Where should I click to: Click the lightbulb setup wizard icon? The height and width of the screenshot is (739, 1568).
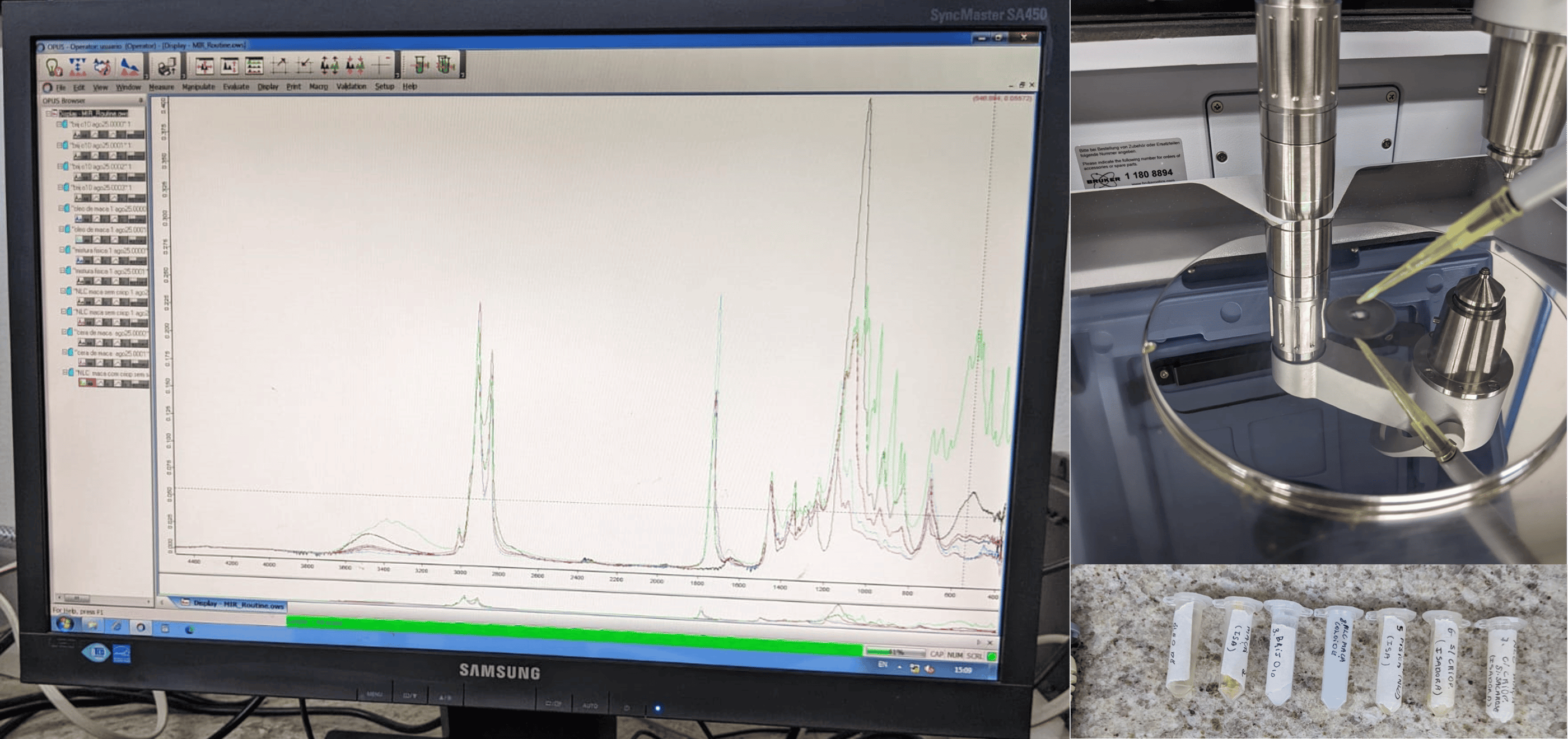(x=54, y=67)
